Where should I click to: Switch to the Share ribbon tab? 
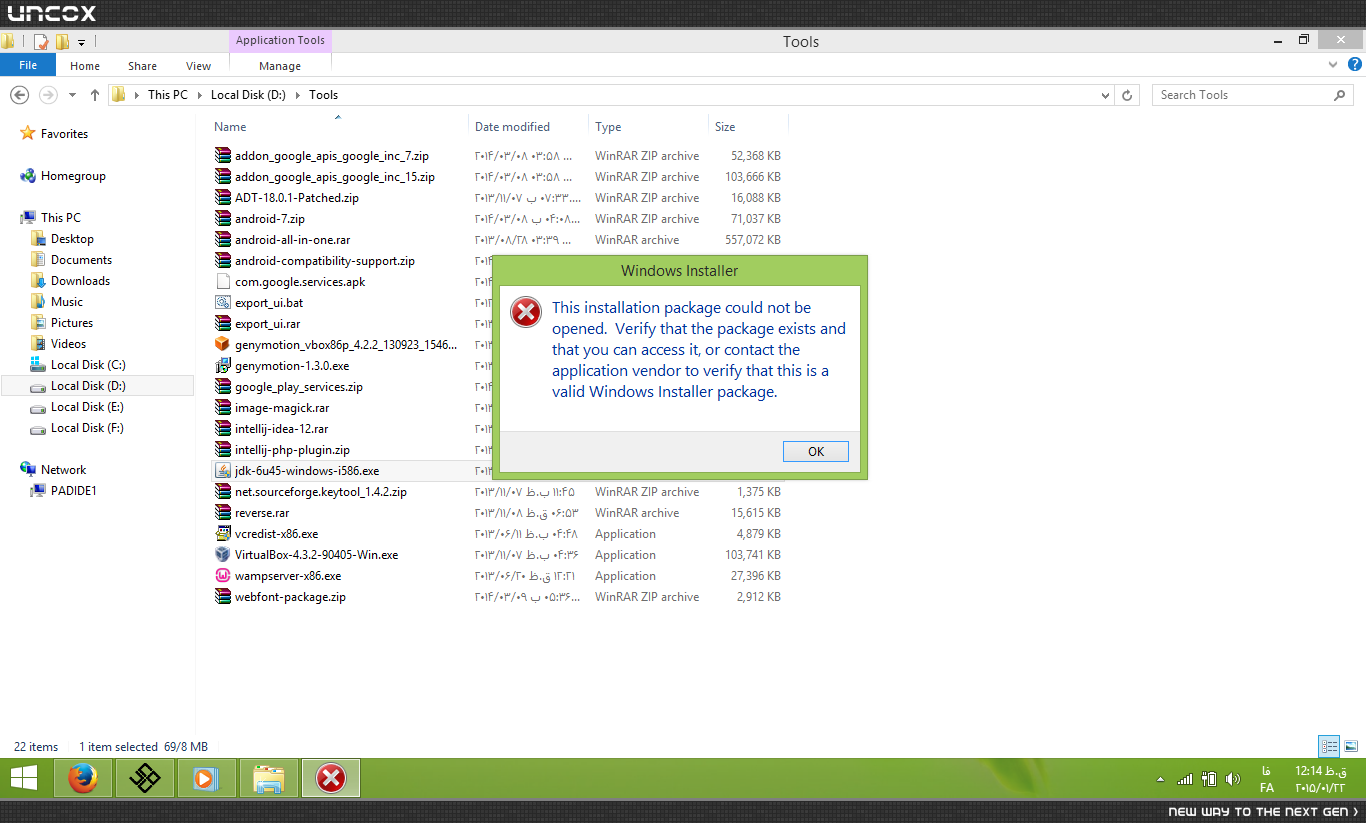pyautogui.click(x=142, y=66)
